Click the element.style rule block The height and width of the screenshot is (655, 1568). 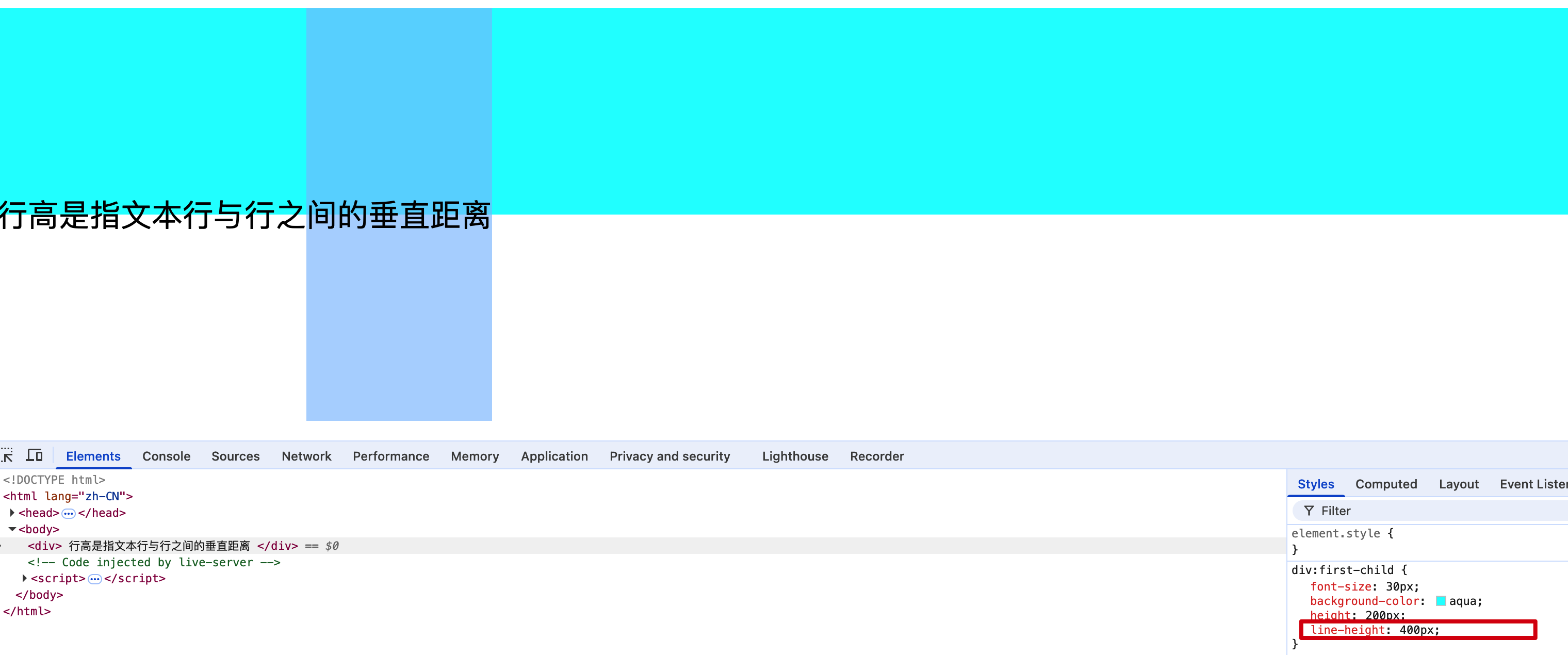click(1427, 541)
